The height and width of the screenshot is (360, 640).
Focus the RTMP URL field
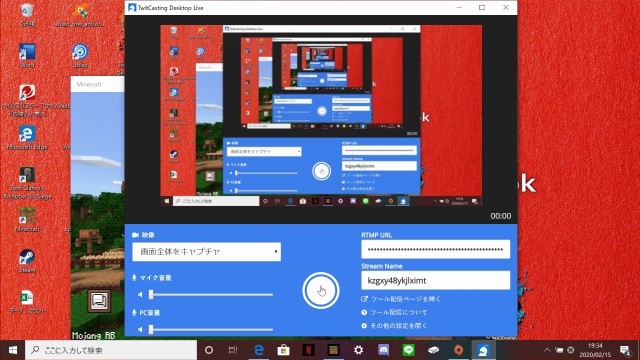436,249
